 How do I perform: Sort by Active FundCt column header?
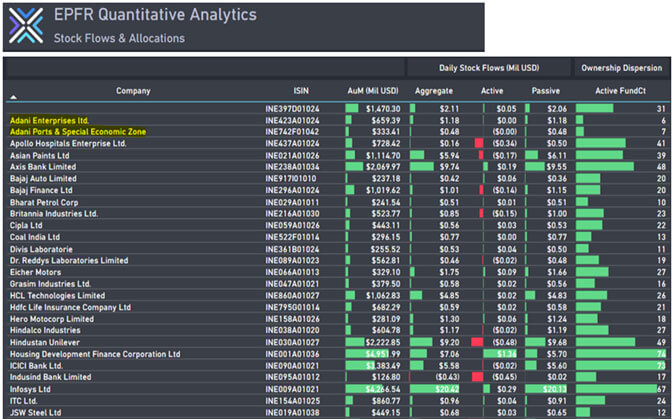coord(621,91)
